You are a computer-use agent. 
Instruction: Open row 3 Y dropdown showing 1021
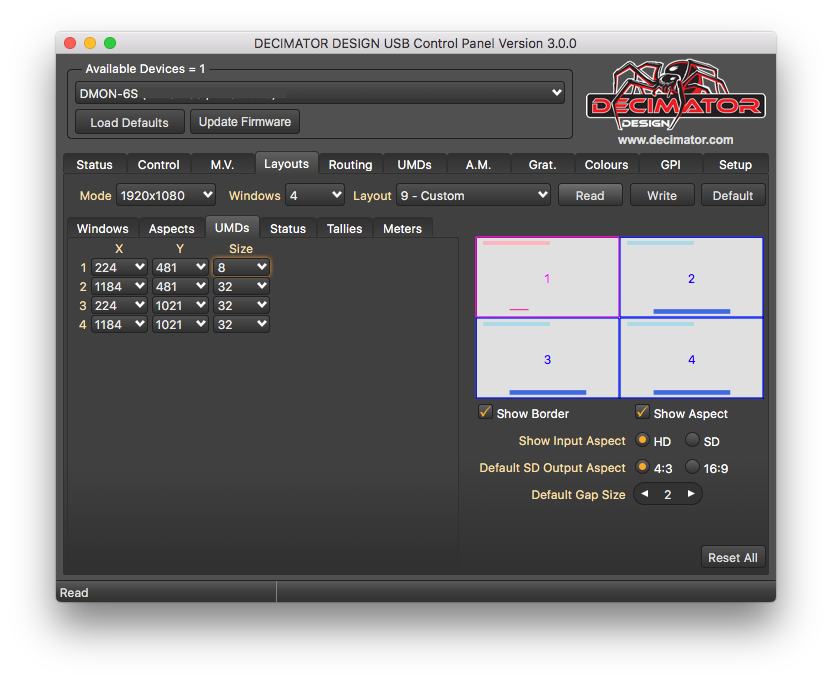pyautogui.click(x=180, y=306)
